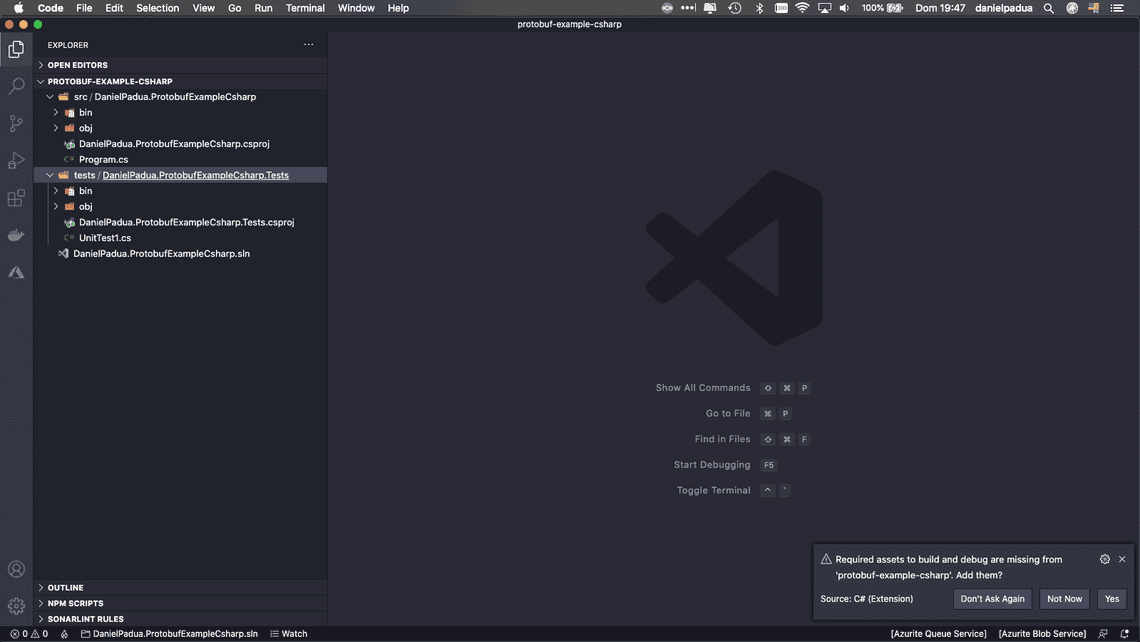Start Azurite Queue Service from the status bar

pos(937,633)
